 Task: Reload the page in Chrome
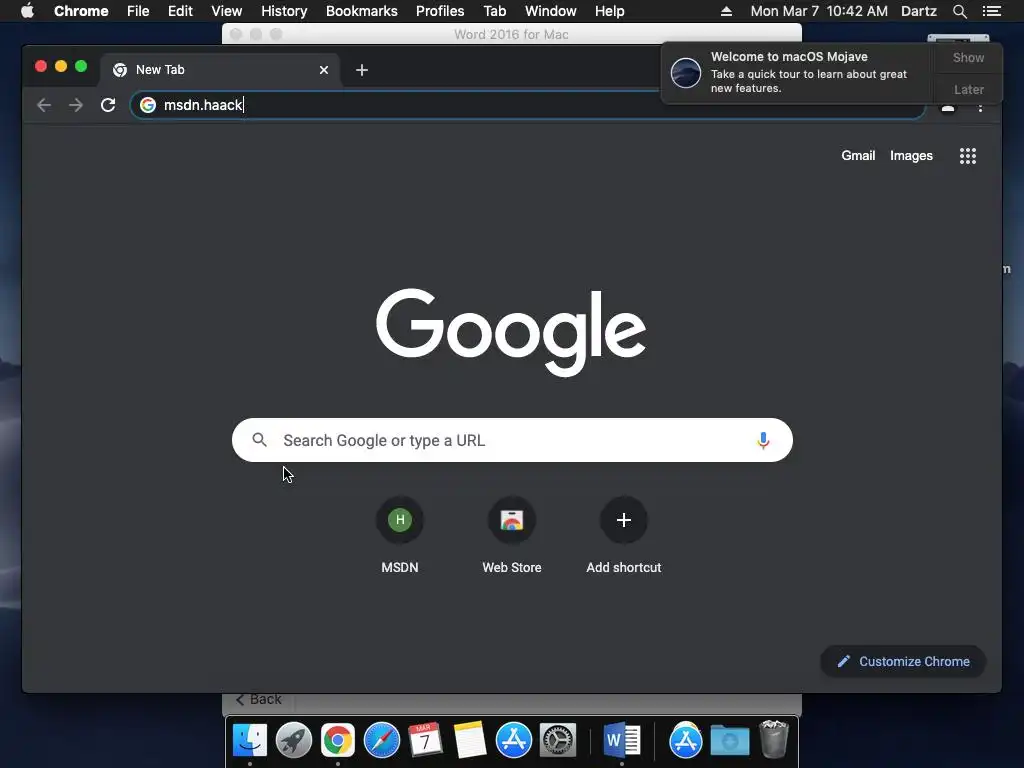click(108, 104)
